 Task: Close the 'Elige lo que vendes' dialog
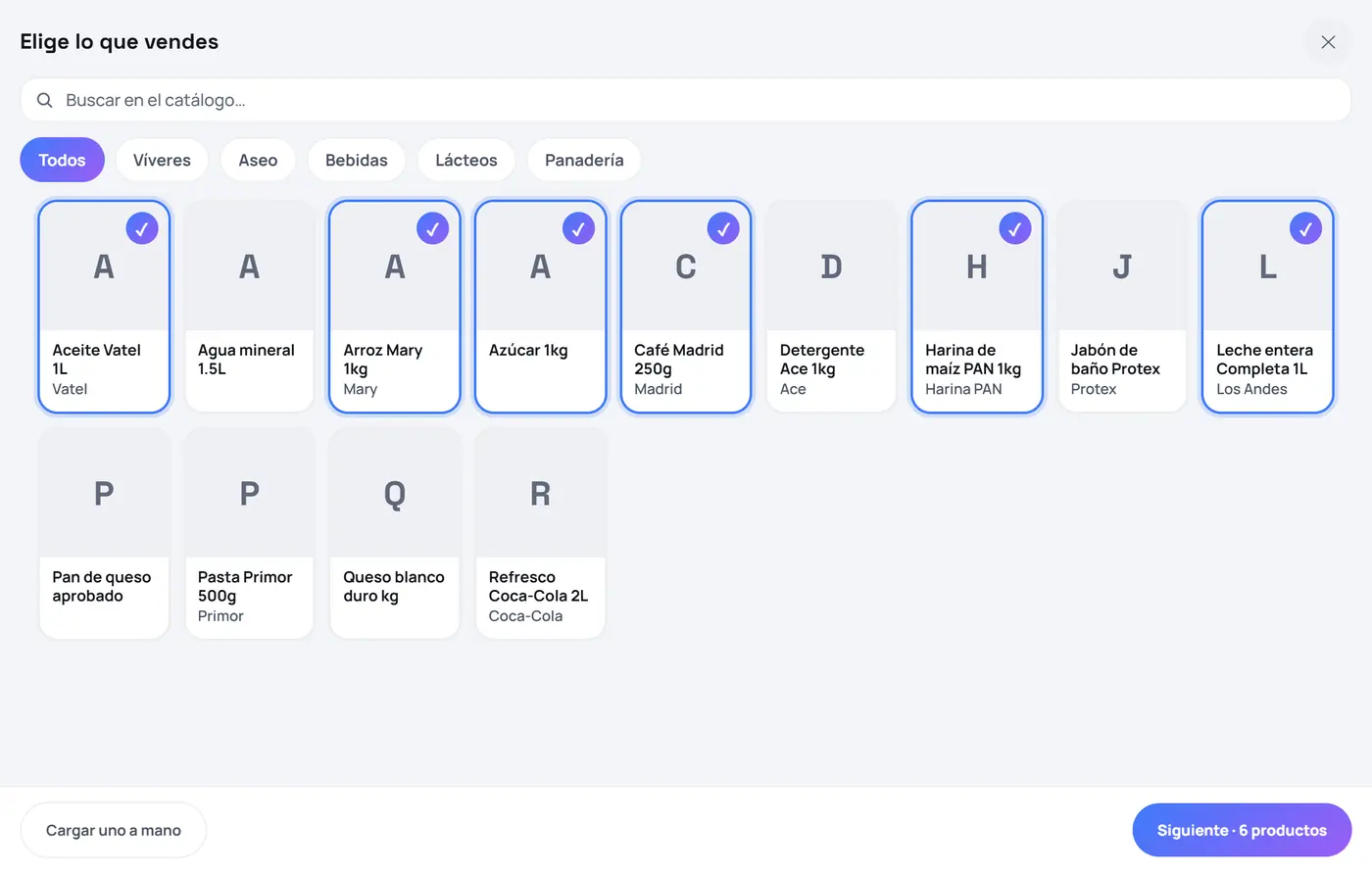point(1328,42)
